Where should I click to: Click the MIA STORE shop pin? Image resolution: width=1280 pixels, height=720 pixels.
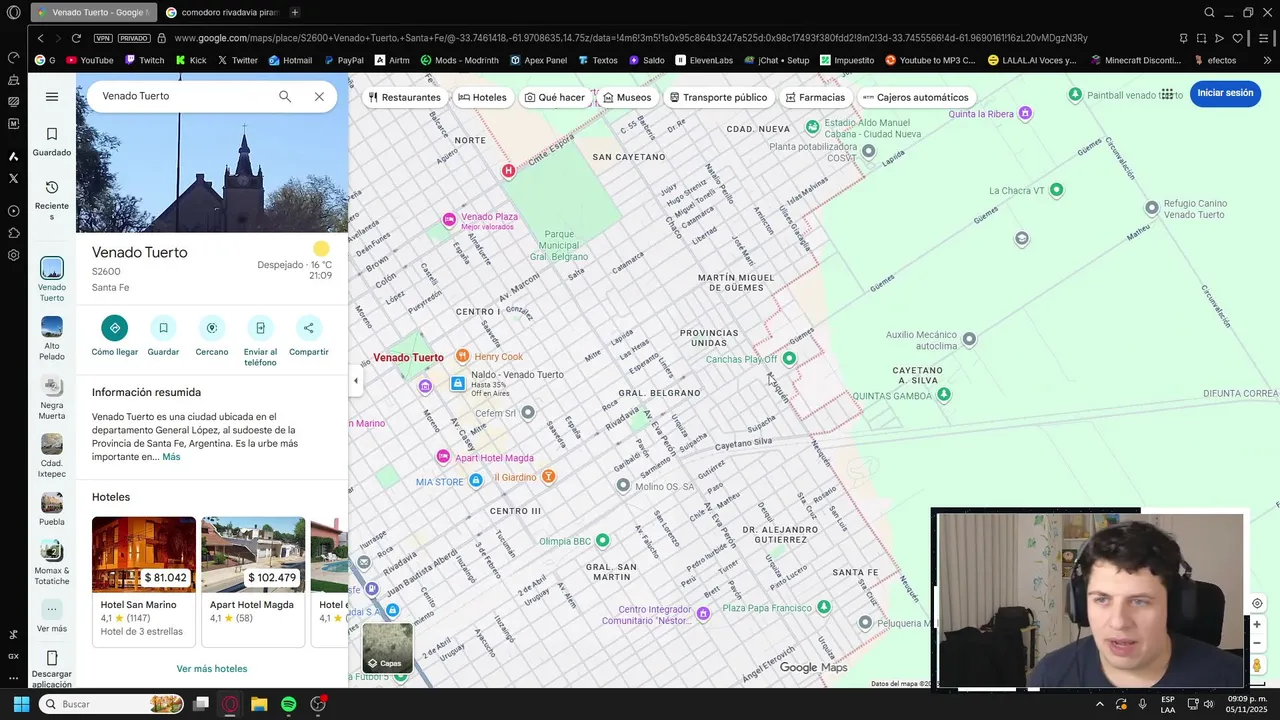tap(476, 481)
